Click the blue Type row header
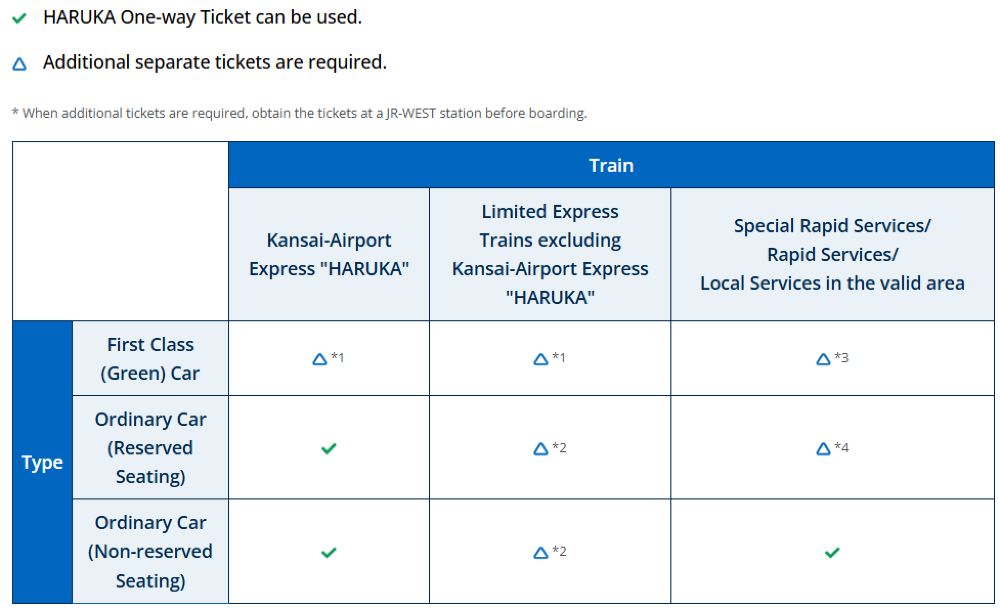Image resolution: width=1000 pixels, height=609 pixels. tap(42, 463)
